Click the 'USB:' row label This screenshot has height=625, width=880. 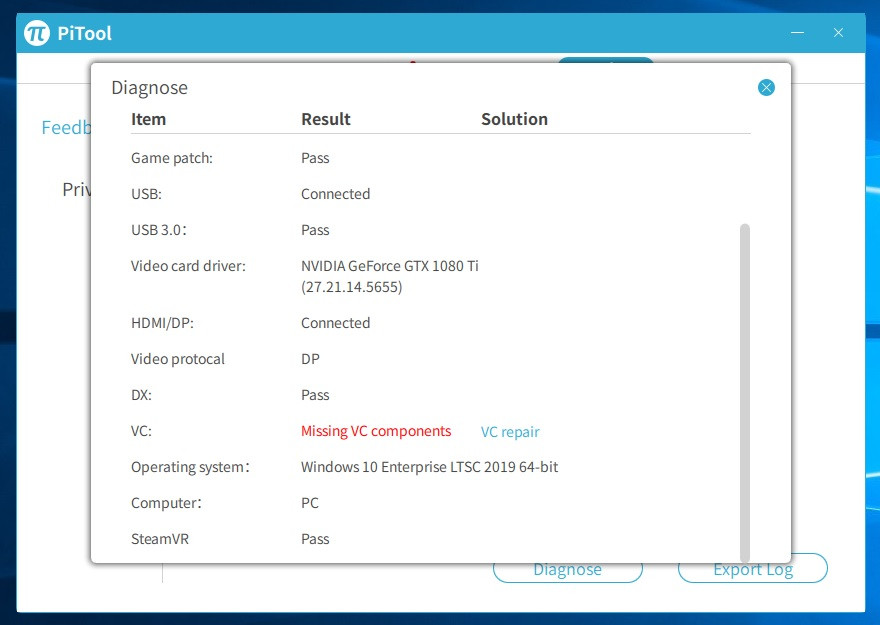tap(146, 194)
